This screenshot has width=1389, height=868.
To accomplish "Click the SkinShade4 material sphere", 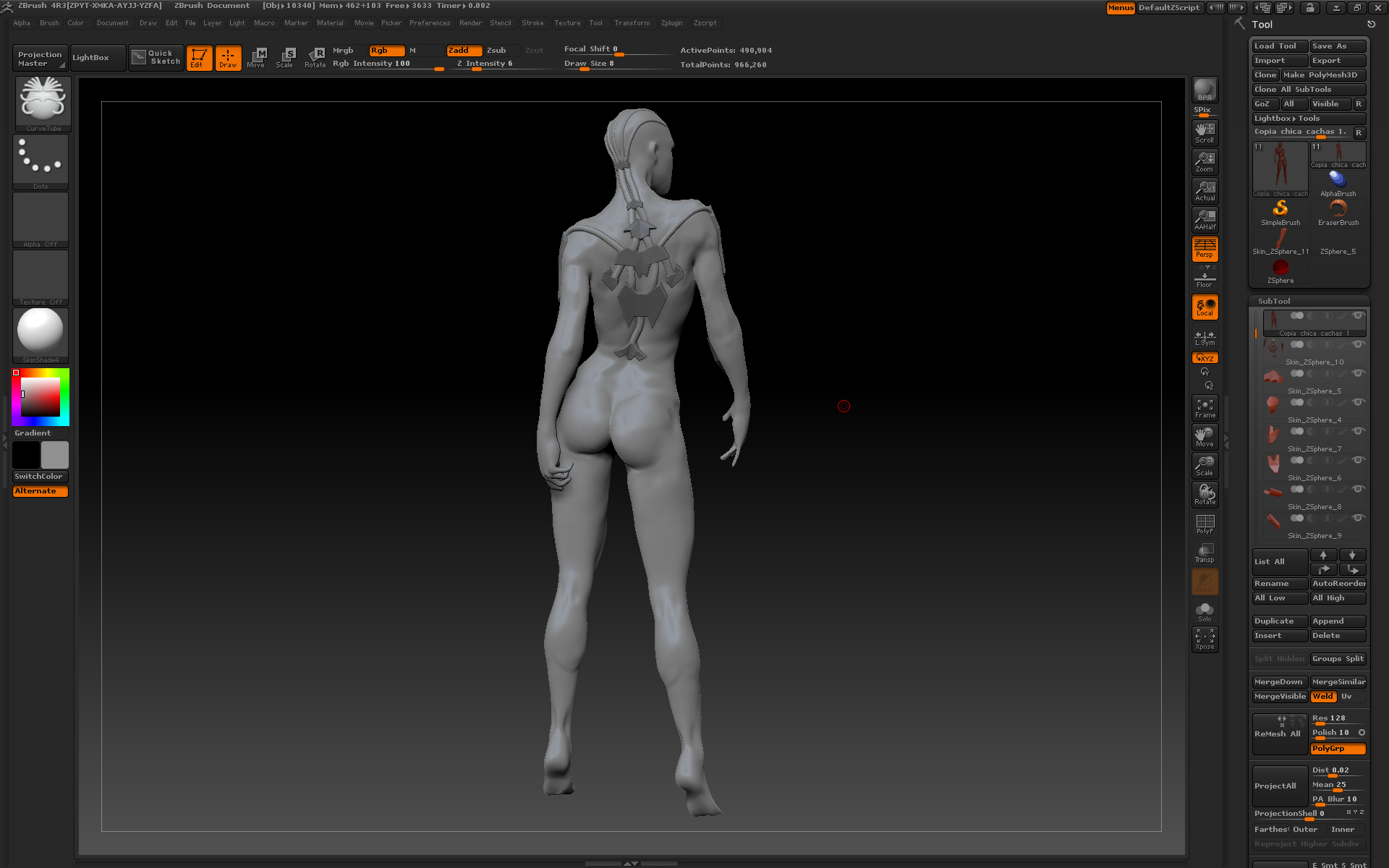I will pyautogui.click(x=41, y=331).
